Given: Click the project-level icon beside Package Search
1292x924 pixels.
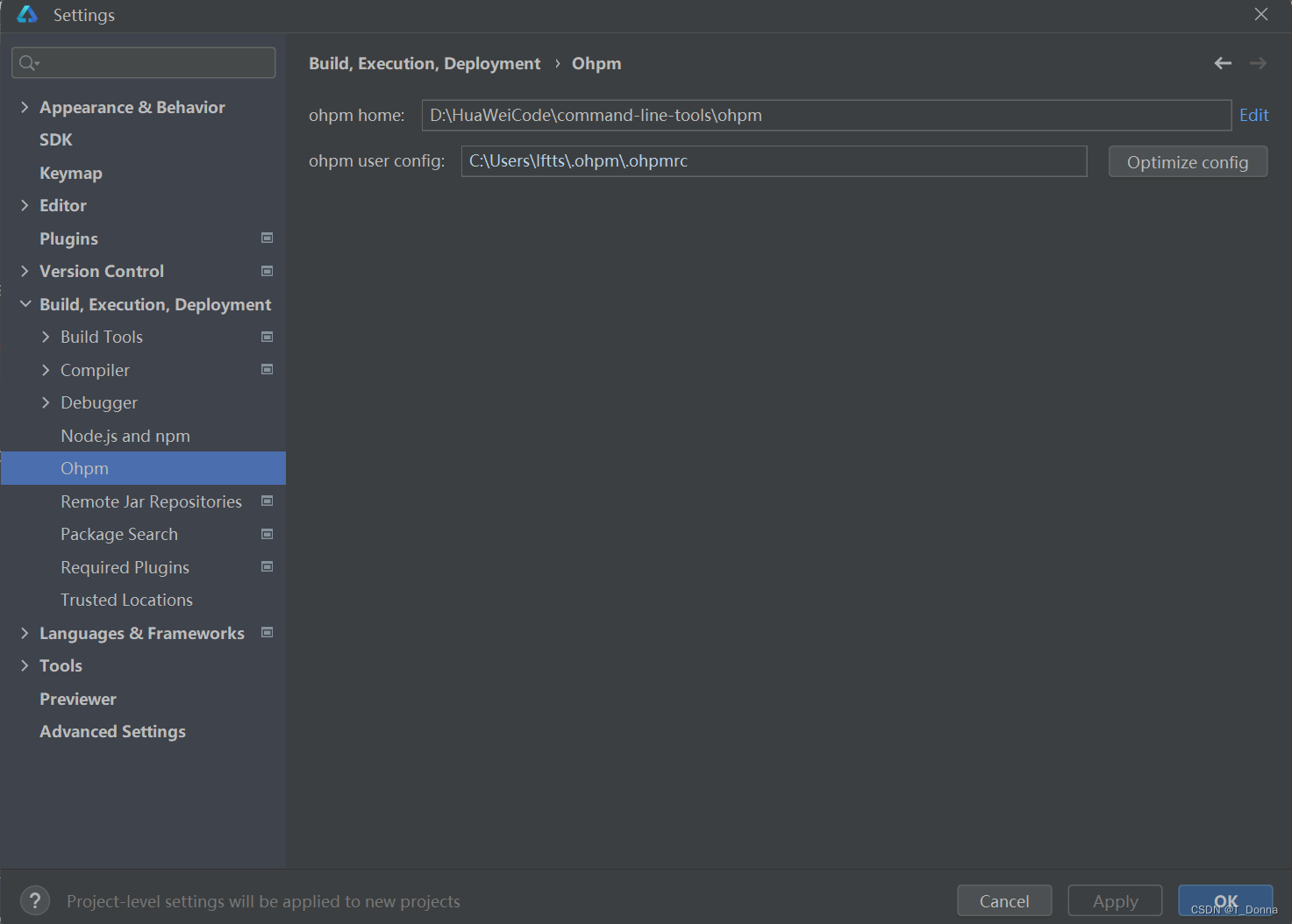Looking at the screenshot, I should point(268,534).
